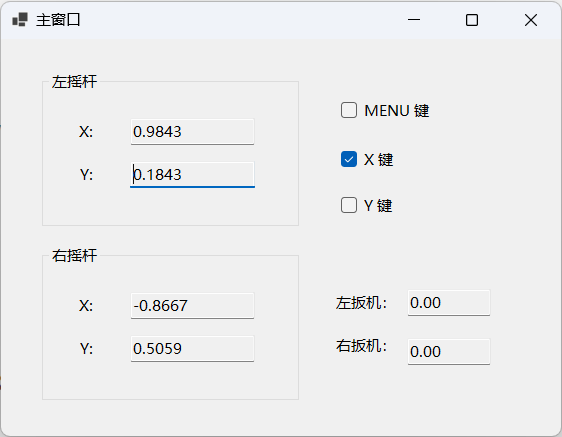Select the 右摇杆 X field showing -0.8667
This screenshot has width=562, height=437.
coord(192,305)
